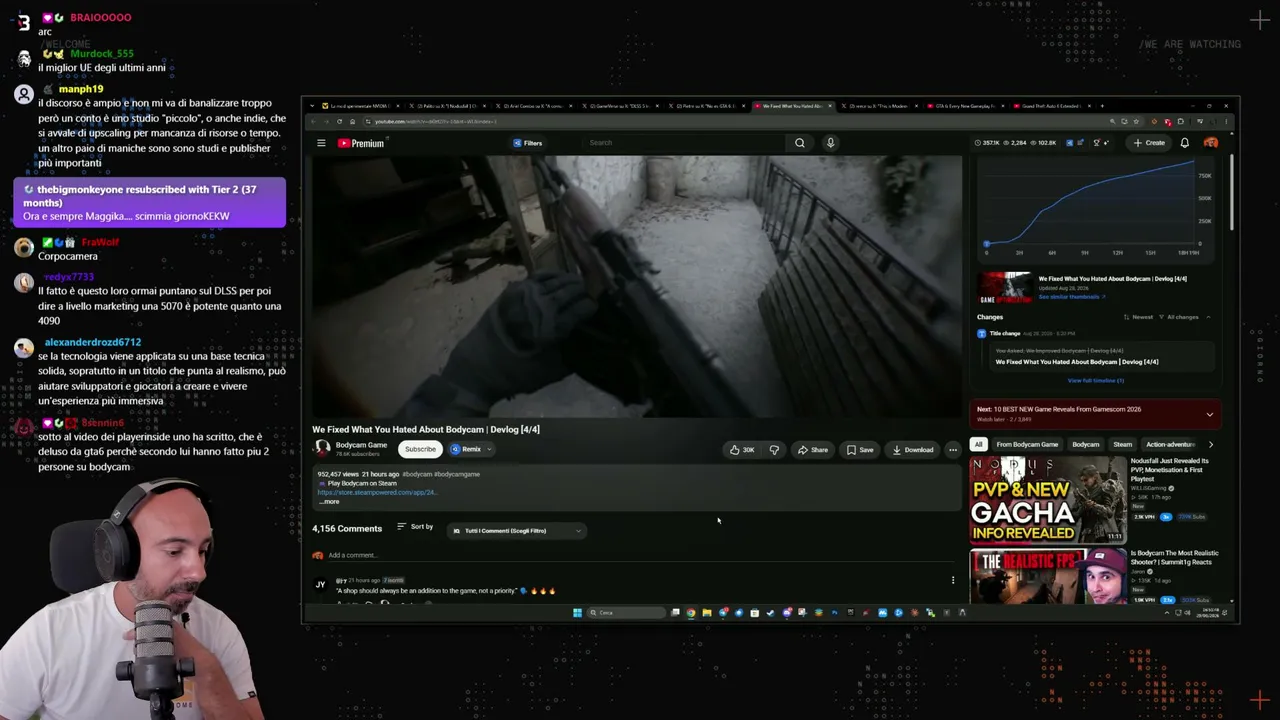The width and height of the screenshot is (1280, 720).
Task: Open the Windows Start menu
Action: [x=577, y=613]
